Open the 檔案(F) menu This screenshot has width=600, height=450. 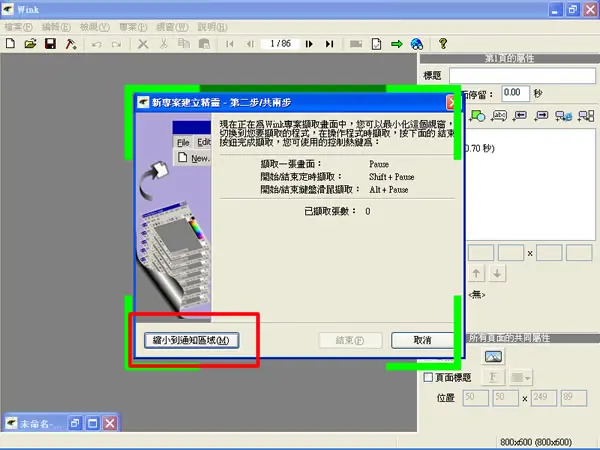coord(18,27)
